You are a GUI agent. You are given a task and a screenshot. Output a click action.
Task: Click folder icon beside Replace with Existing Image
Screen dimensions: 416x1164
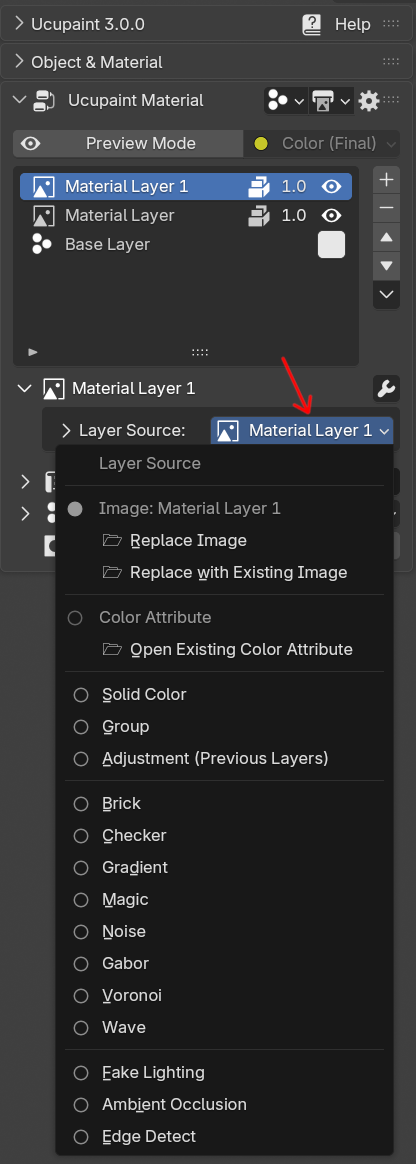point(112,572)
